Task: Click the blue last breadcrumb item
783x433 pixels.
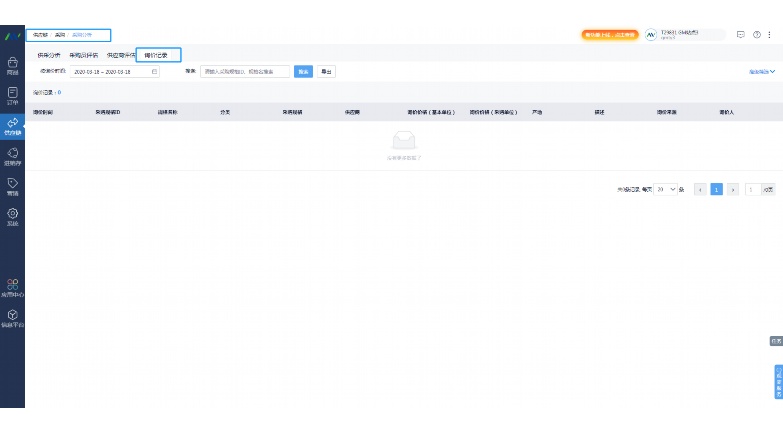Action: point(82,35)
